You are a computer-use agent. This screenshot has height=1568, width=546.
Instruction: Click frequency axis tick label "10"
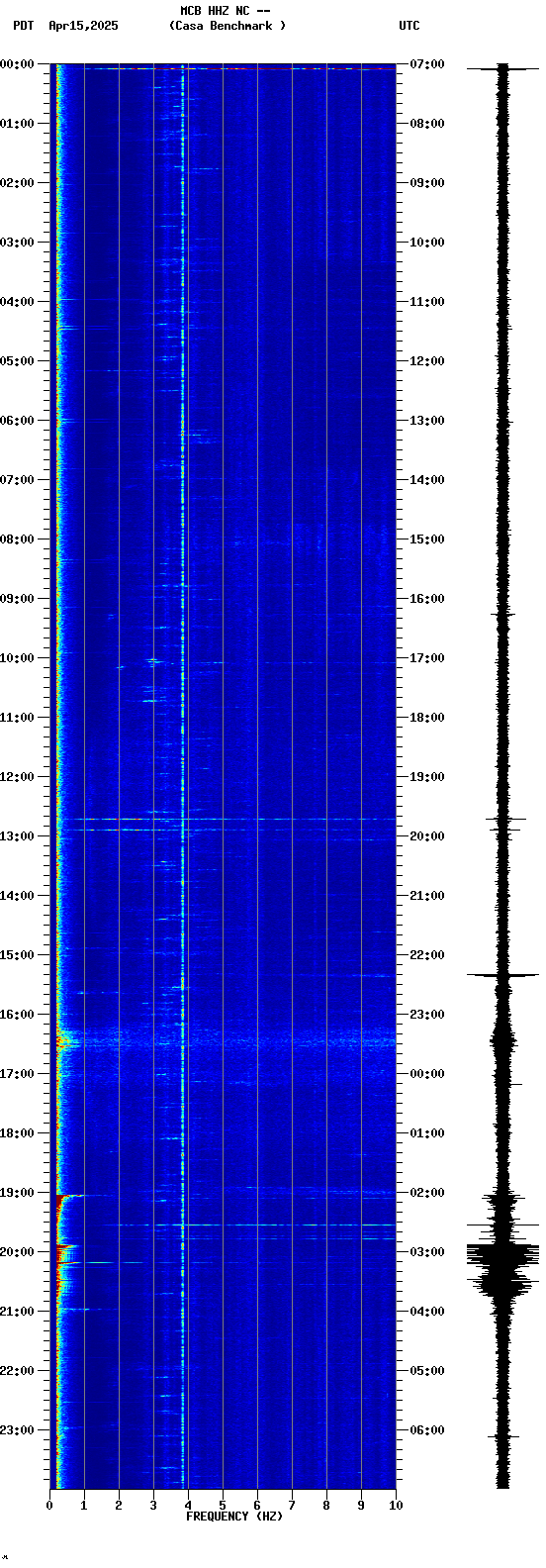(x=396, y=1506)
